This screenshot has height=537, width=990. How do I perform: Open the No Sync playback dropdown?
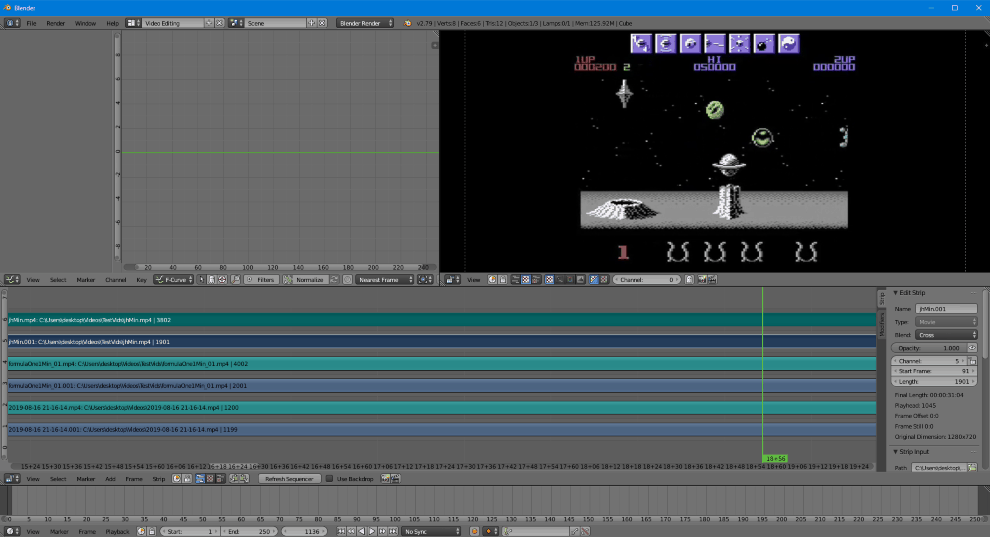click(x=432, y=531)
